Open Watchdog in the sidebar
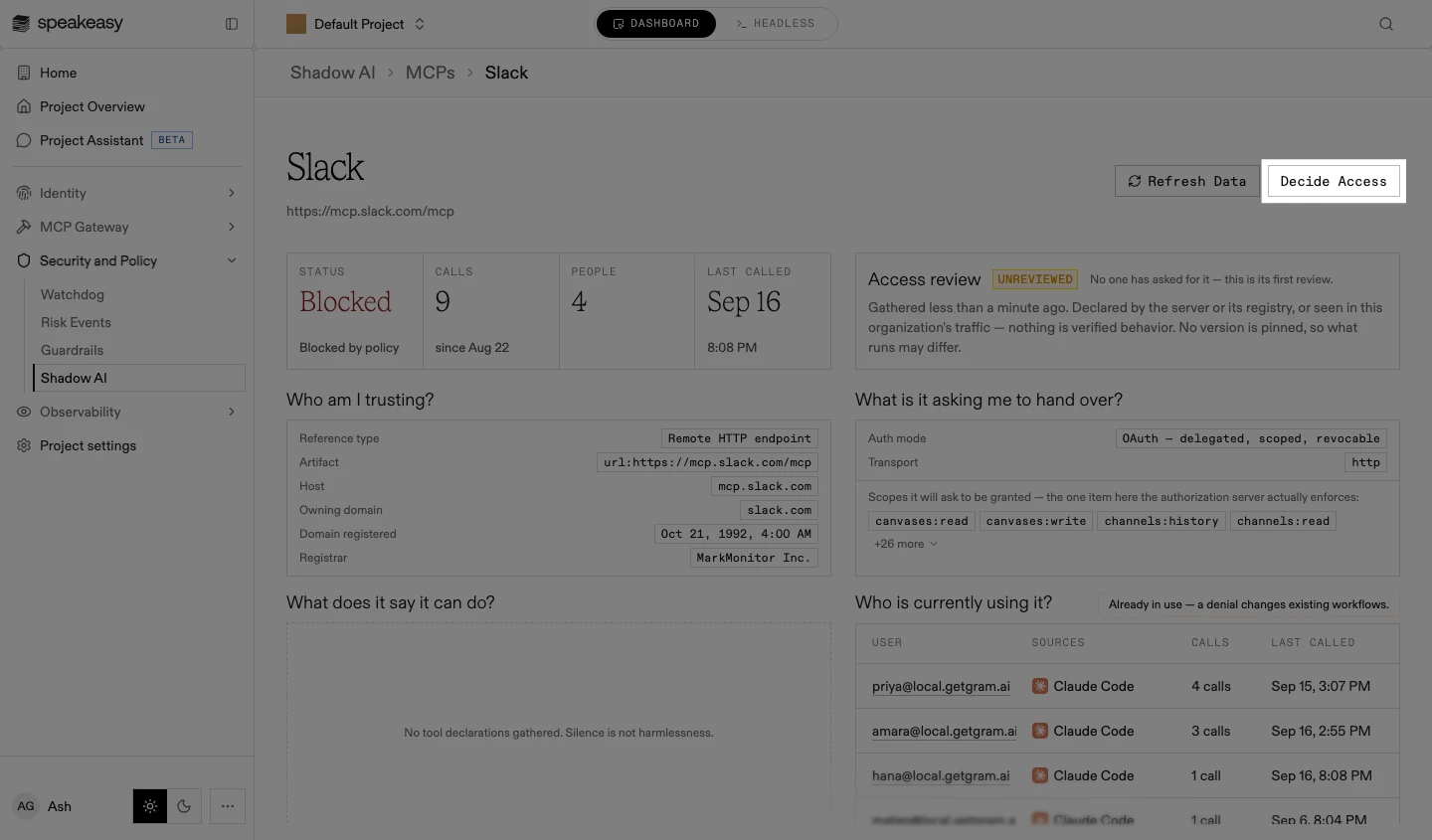Image resolution: width=1432 pixels, height=840 pixels. [73, 294]
